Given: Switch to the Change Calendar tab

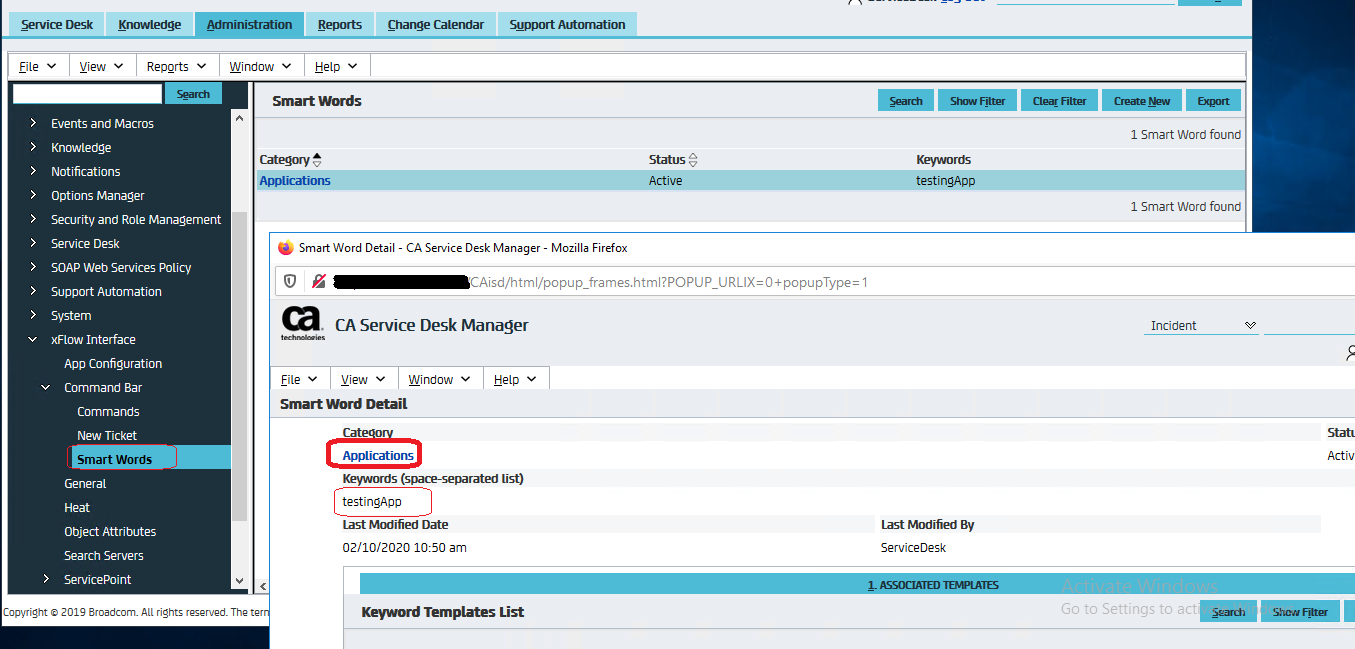Looking at the screenshot, I should click(435, 25).
